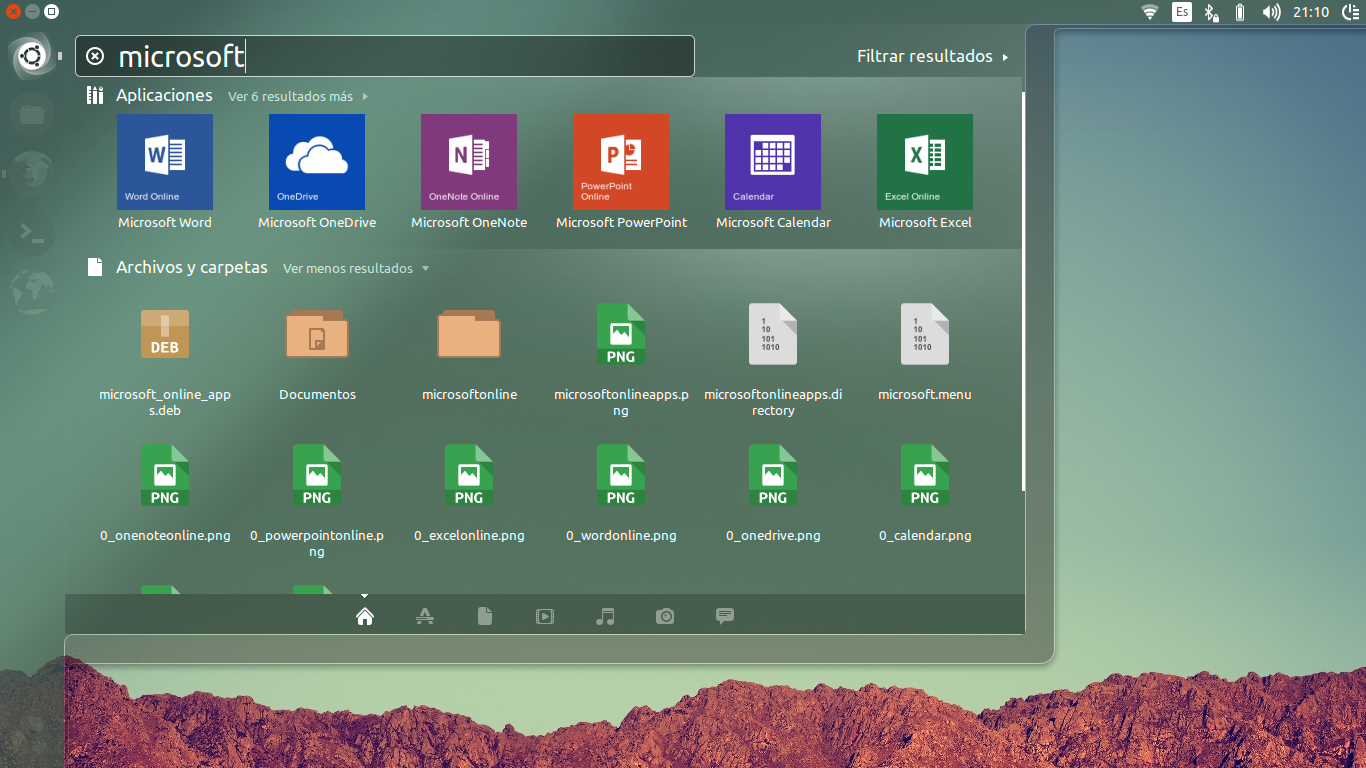Collapse with Ver menos resultados
The height and width of the screenshot is (768, 1366).
tap(356, 268)
